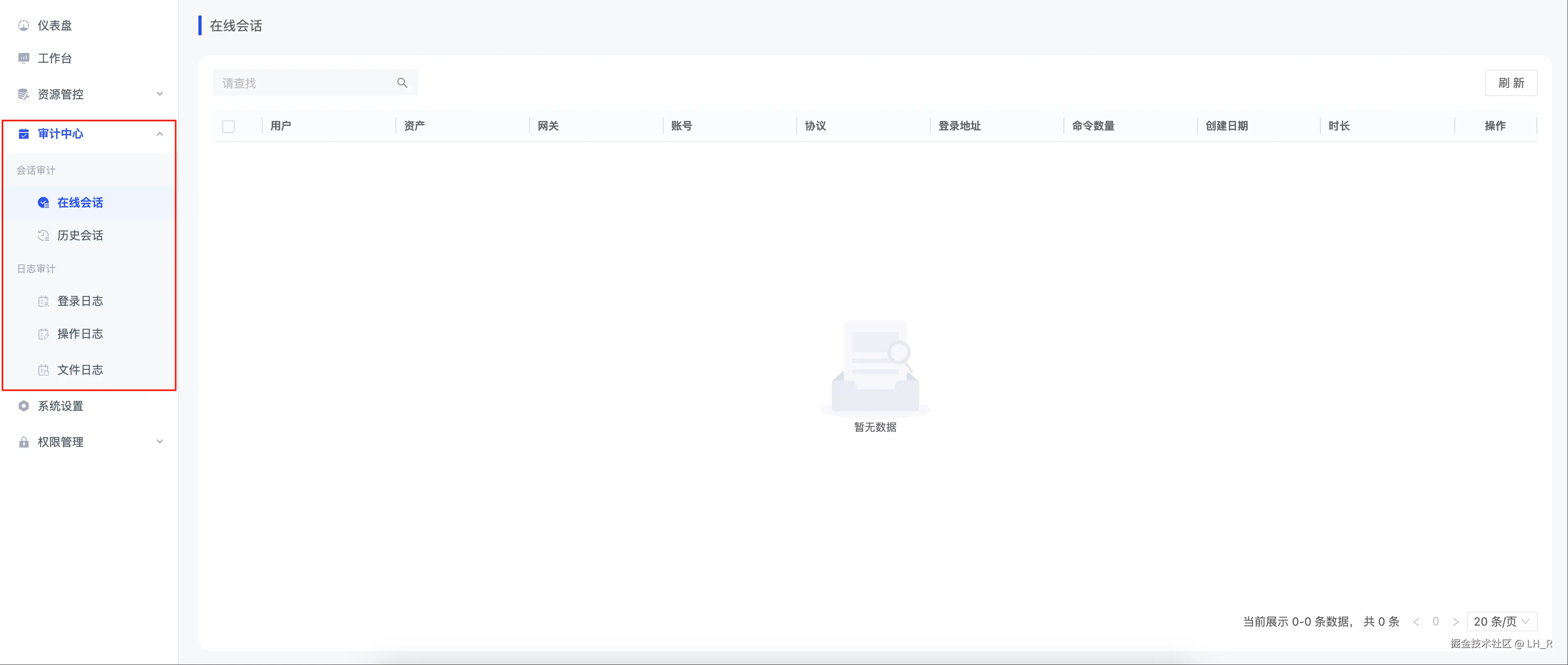This screenshot has width=1568, height=665.
Task: Click the 权限管理 lock icon
Action: click(x=23, y=442)
